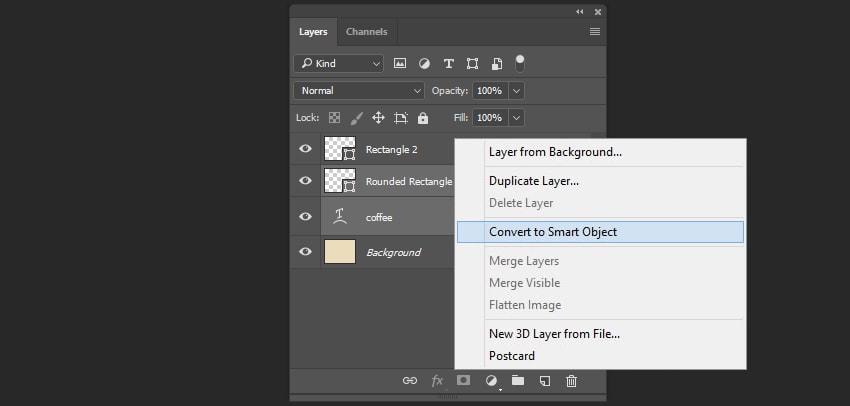This screenshot has height=406, width=850.
Task: Delete layer trash icon
Action: [x=571, y=381]
